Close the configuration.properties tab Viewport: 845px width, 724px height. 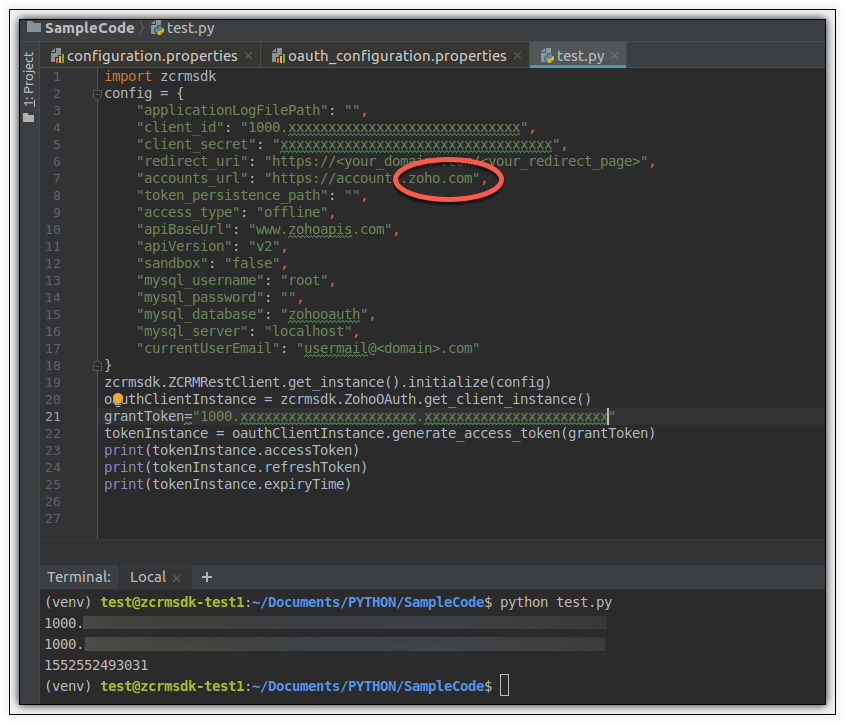click(248, 56)
